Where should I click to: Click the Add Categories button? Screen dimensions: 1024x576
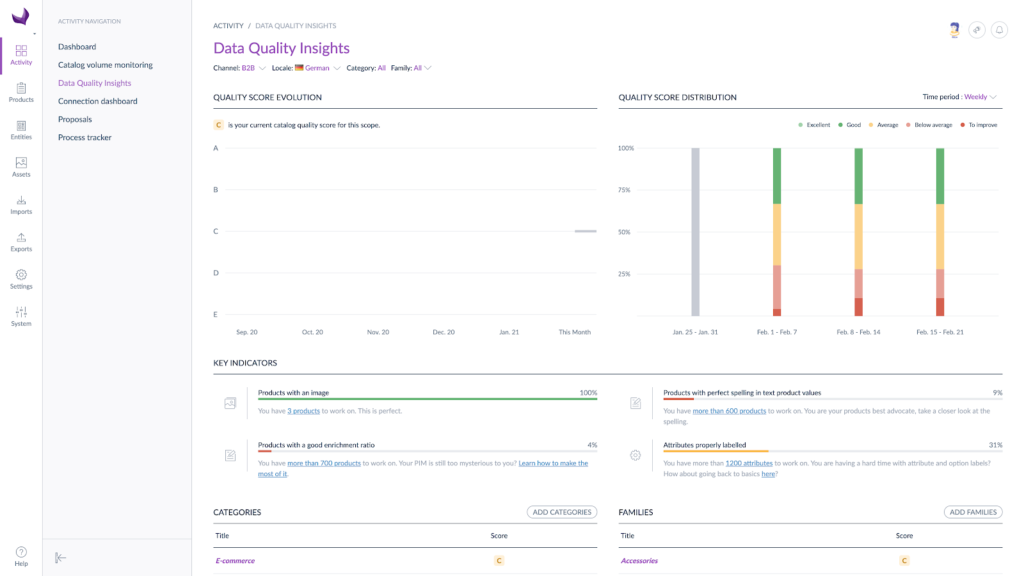coord(561,512)
